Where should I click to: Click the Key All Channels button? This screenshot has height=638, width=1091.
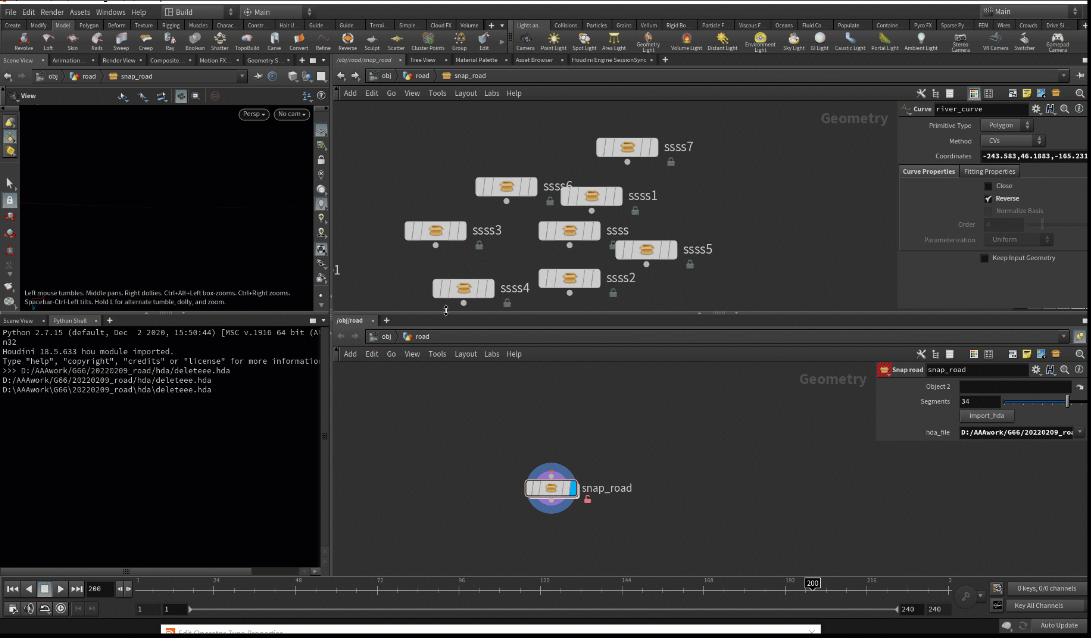point(1043,605)
